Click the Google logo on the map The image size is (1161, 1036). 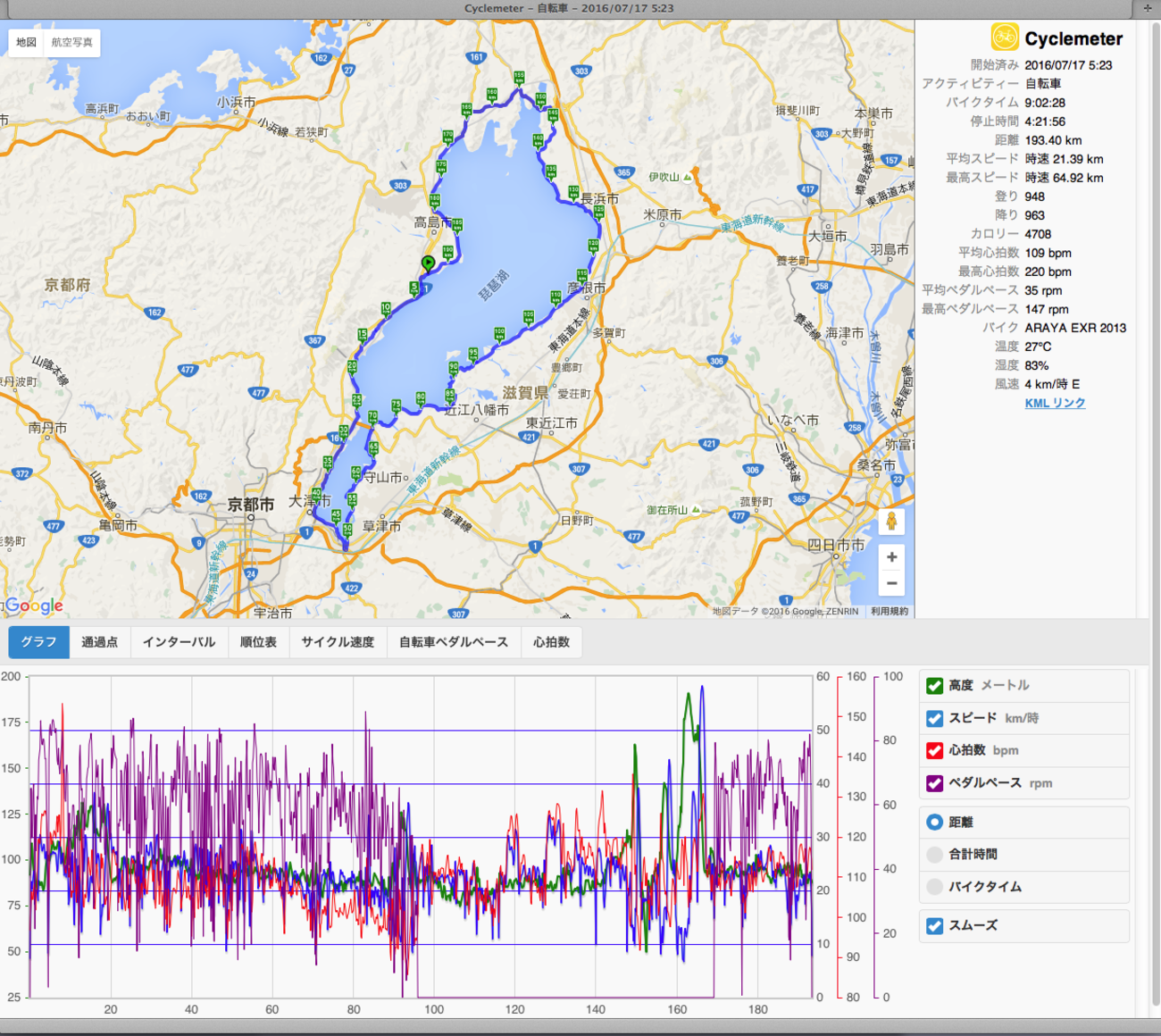click(34, 606)
